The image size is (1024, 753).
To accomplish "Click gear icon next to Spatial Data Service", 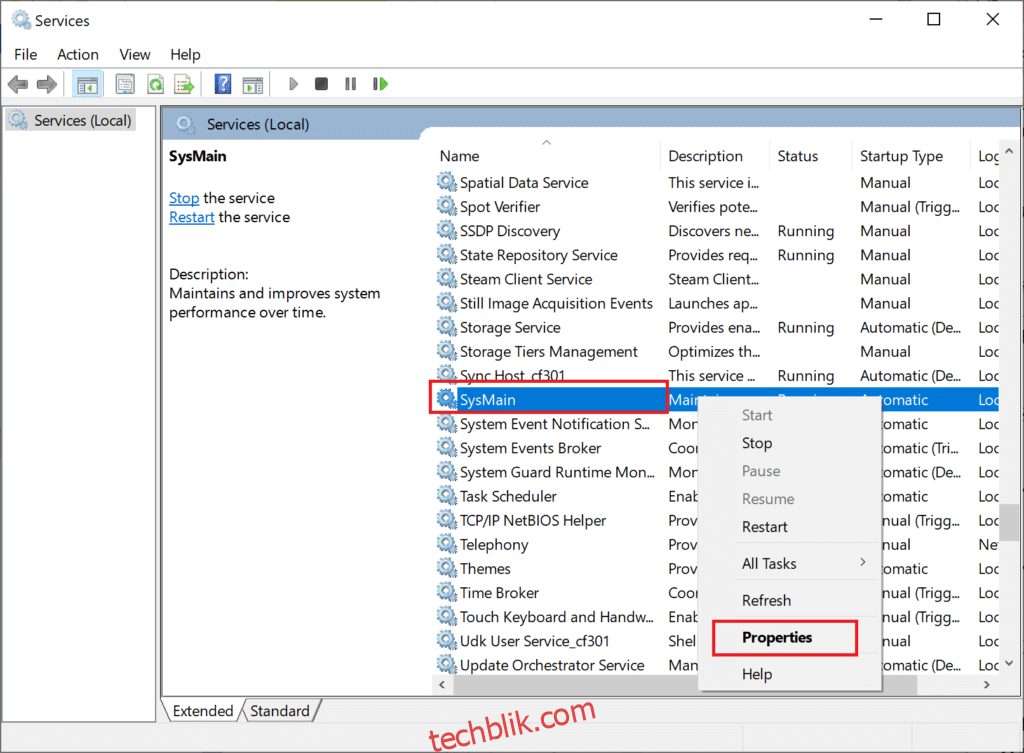I will coord(447,182).
